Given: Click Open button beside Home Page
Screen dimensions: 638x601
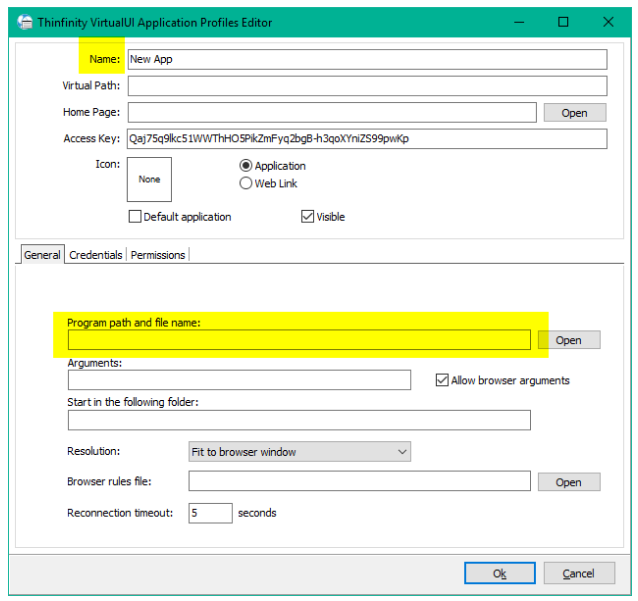Looking at the screenshot, I should (x=575, y=113).
